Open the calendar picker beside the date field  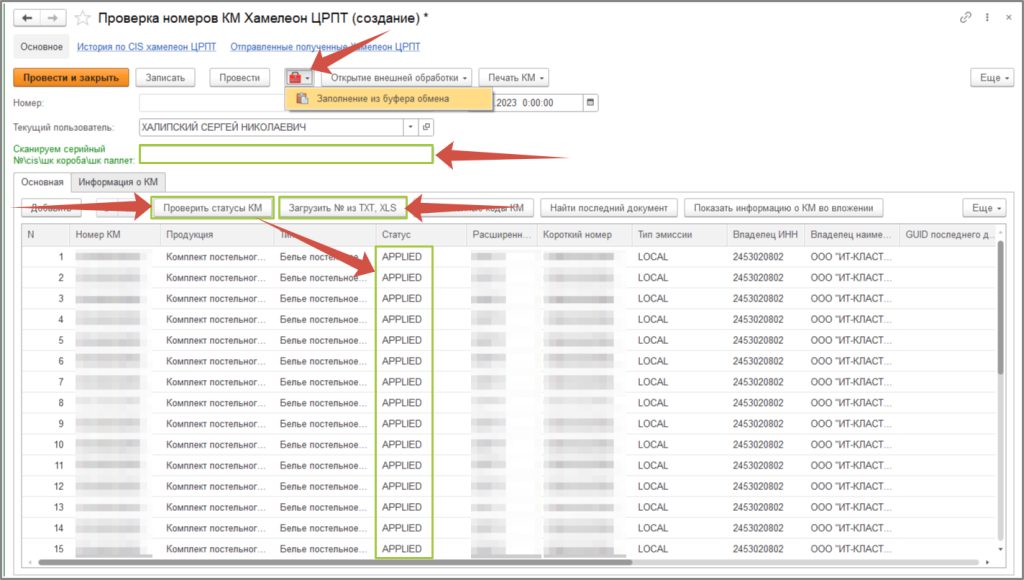[x=590, y=103]
